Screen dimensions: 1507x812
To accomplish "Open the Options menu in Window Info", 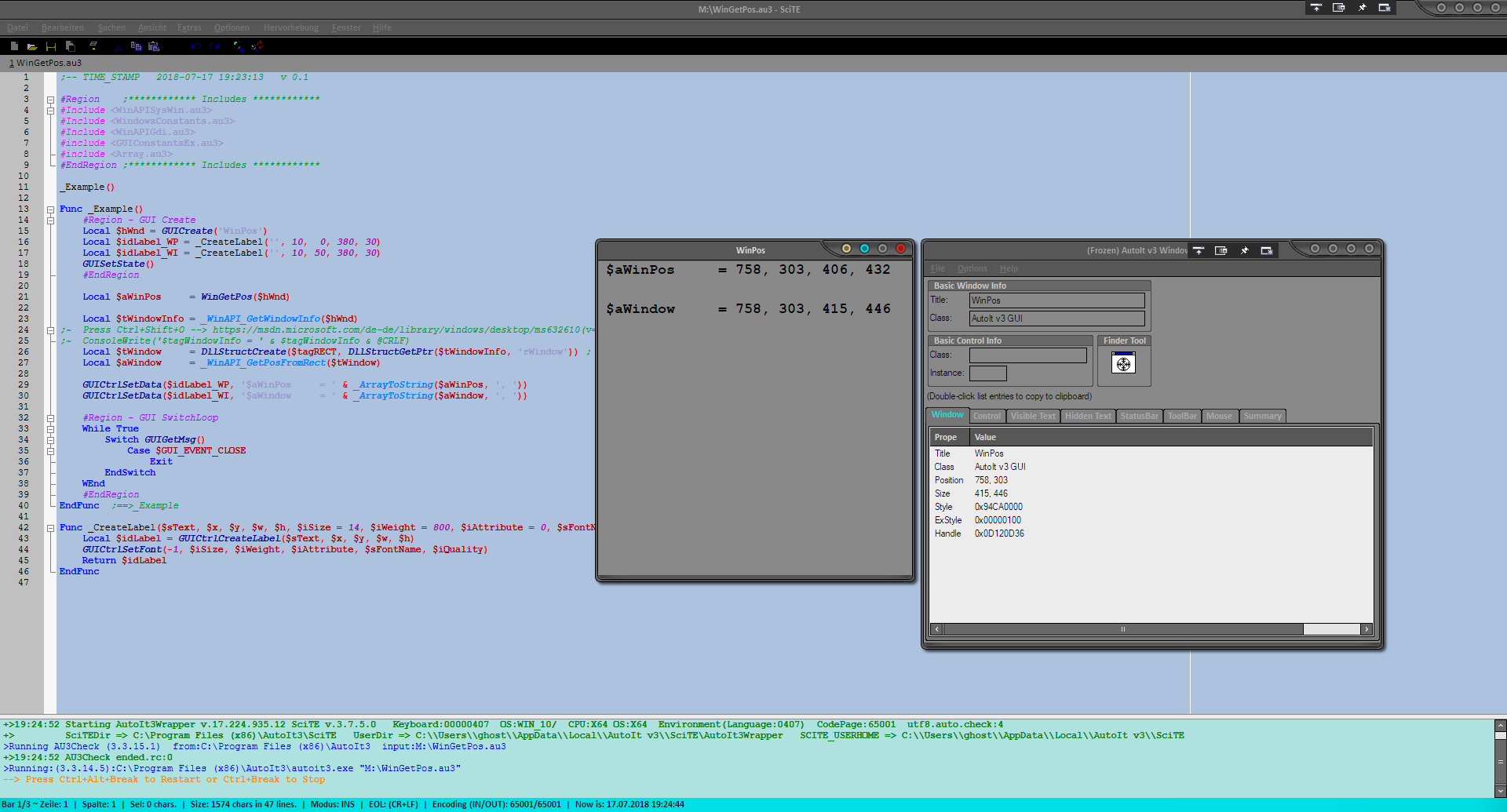I will point(972,268).
